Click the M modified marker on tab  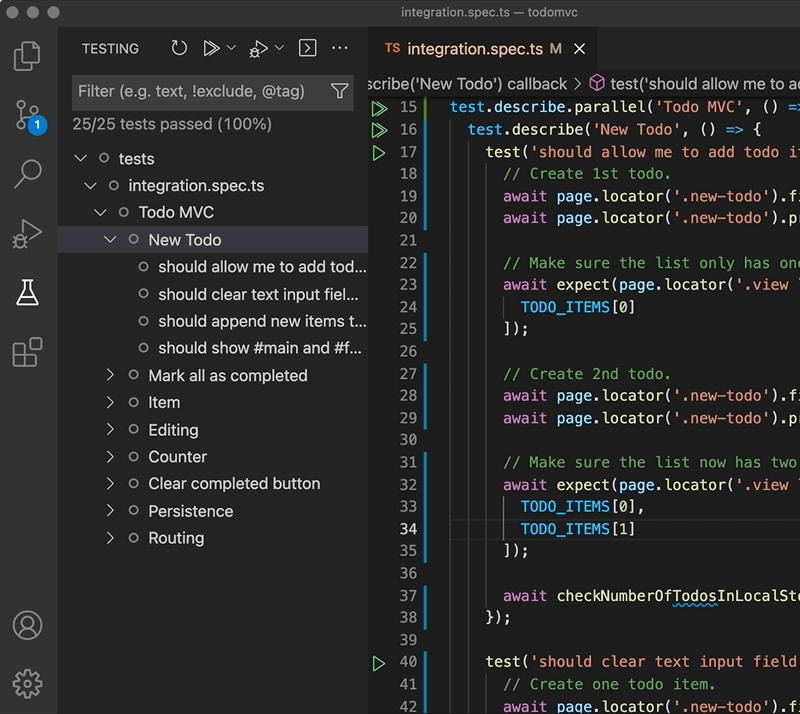[x=556, y=49]
